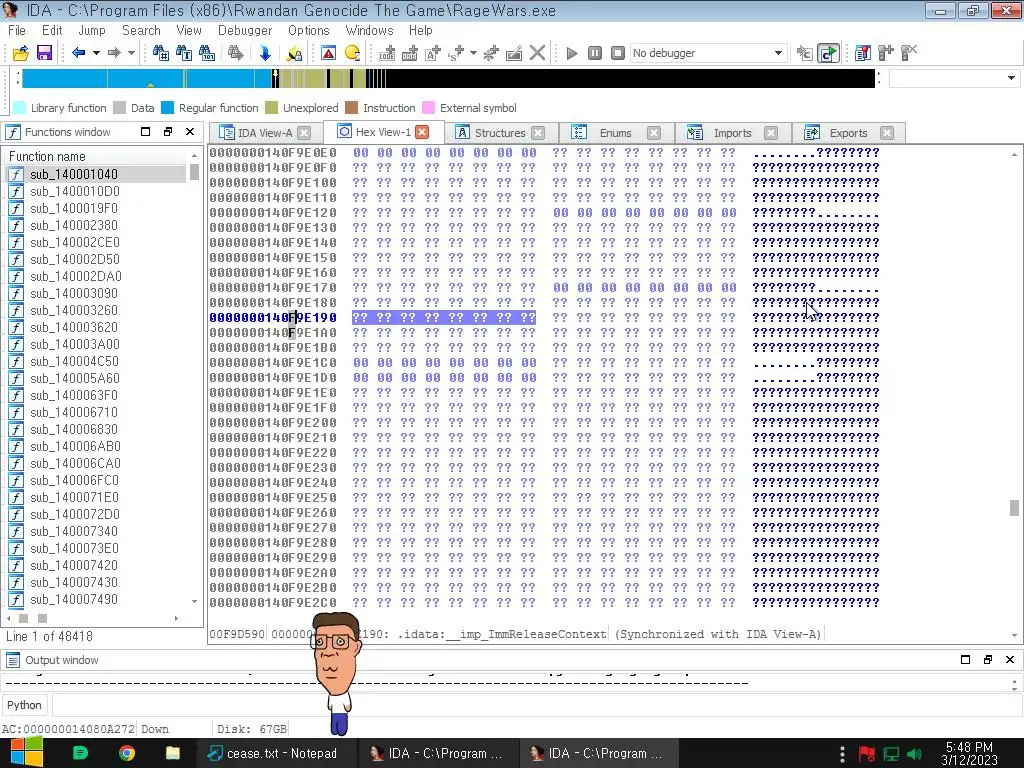Open File Explorer from the taskbar
The height and width of the screenshot is (768, 1024).
[x=172, y=753]
